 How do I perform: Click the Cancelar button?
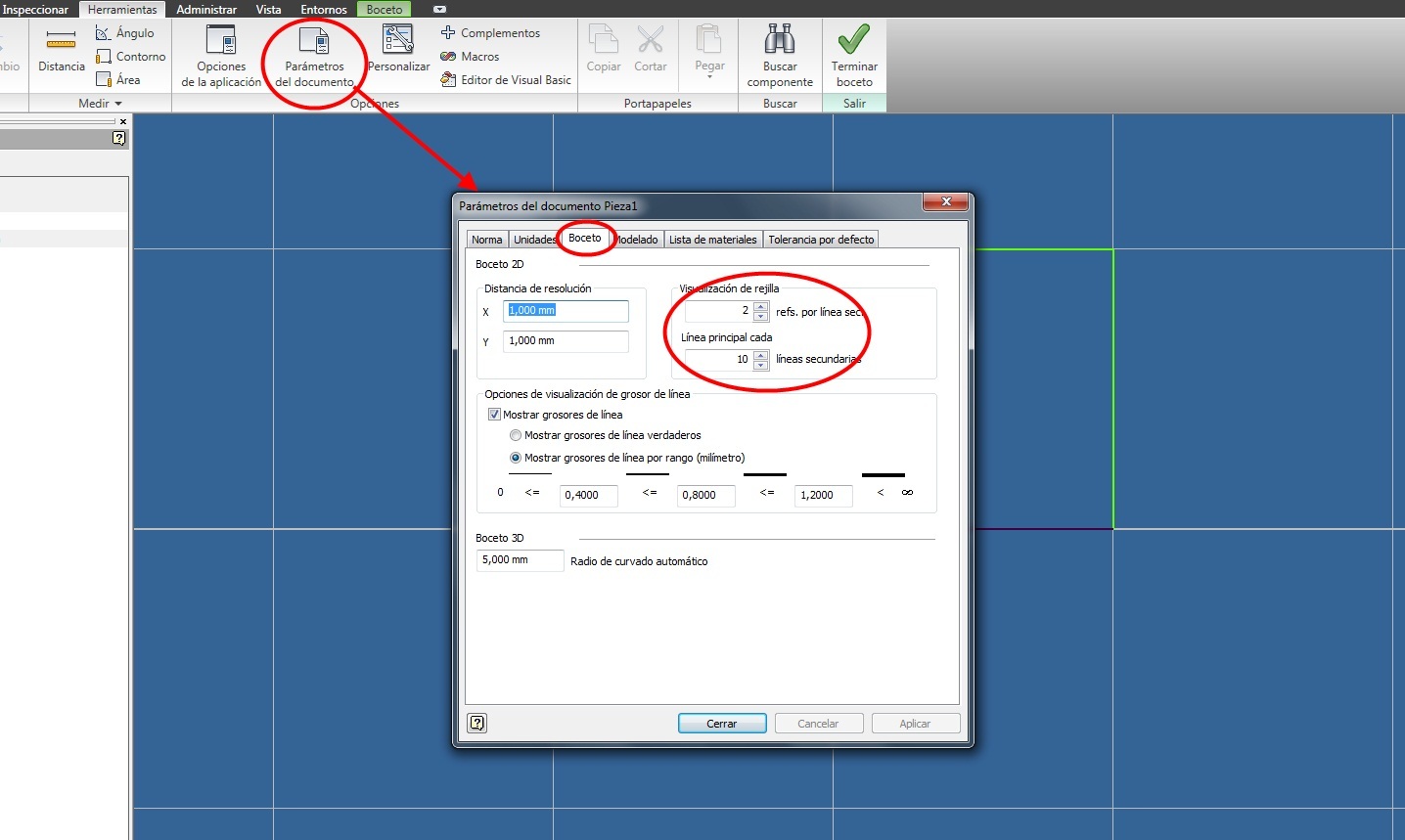tap(818, 724)
